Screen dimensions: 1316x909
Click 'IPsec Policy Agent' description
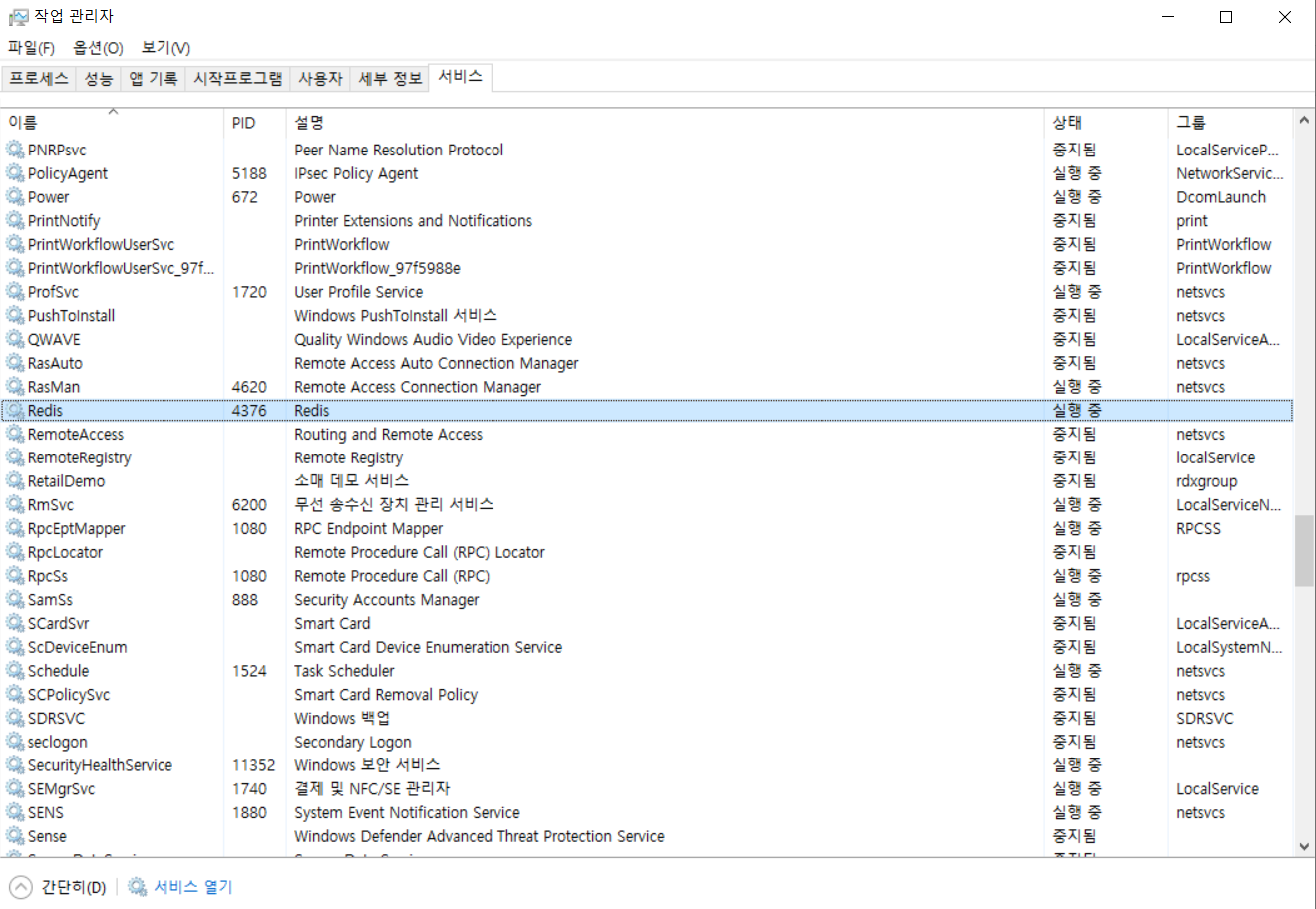coord(356,173)
